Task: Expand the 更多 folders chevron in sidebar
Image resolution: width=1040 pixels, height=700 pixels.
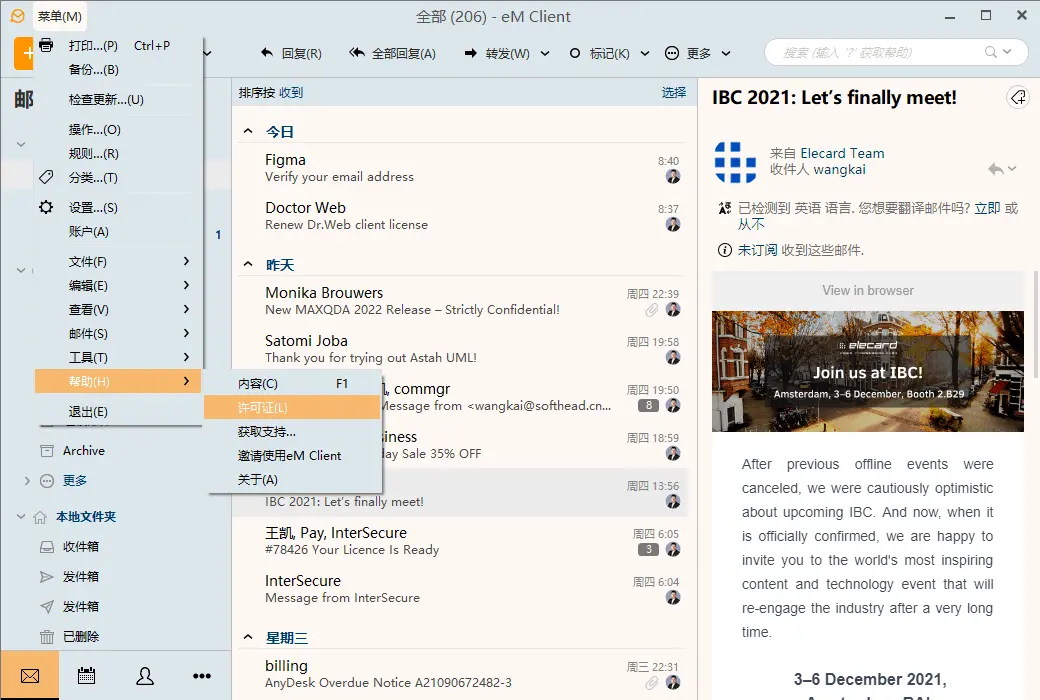Action: 27,480
